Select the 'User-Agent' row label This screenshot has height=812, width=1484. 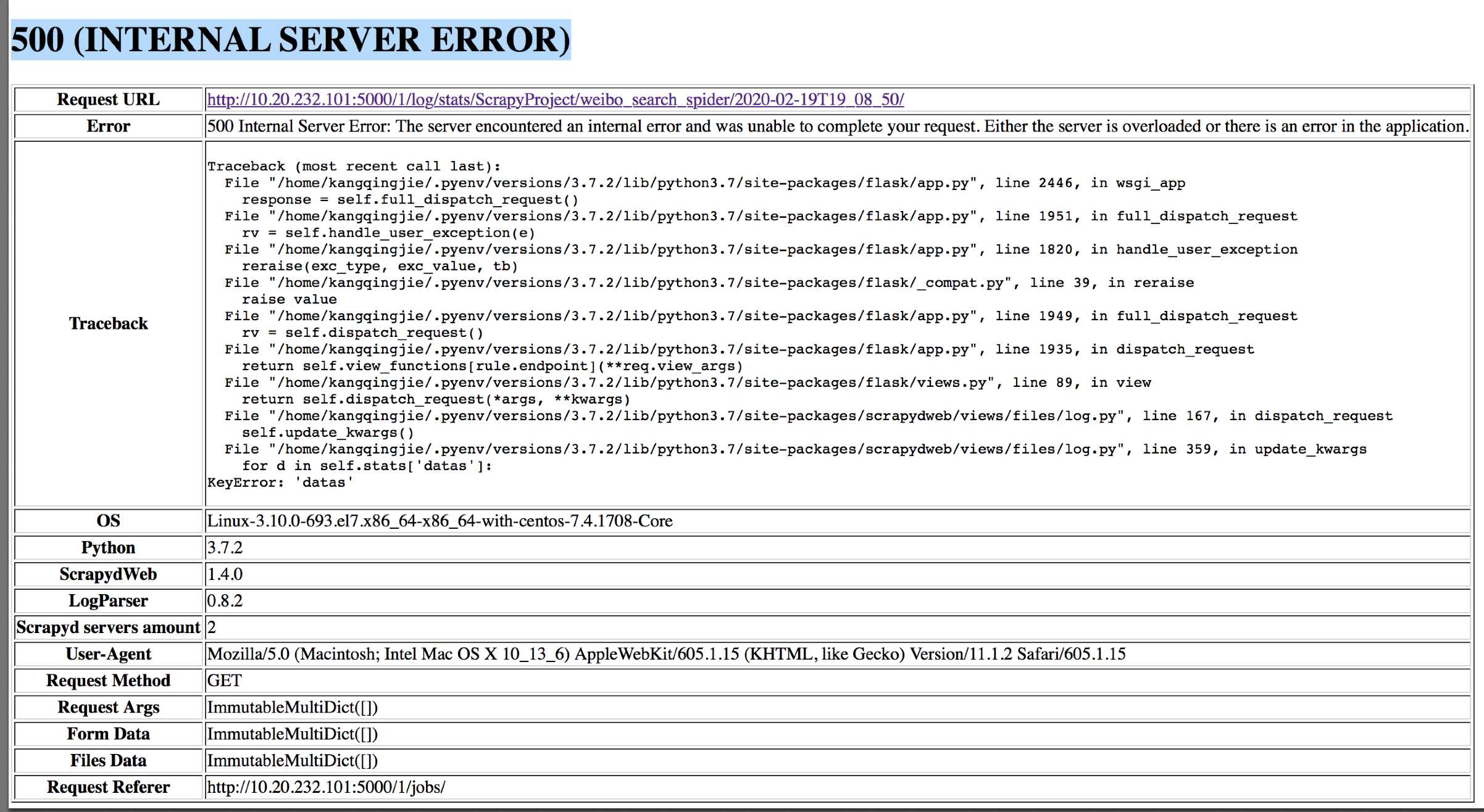tap(109, 653)
